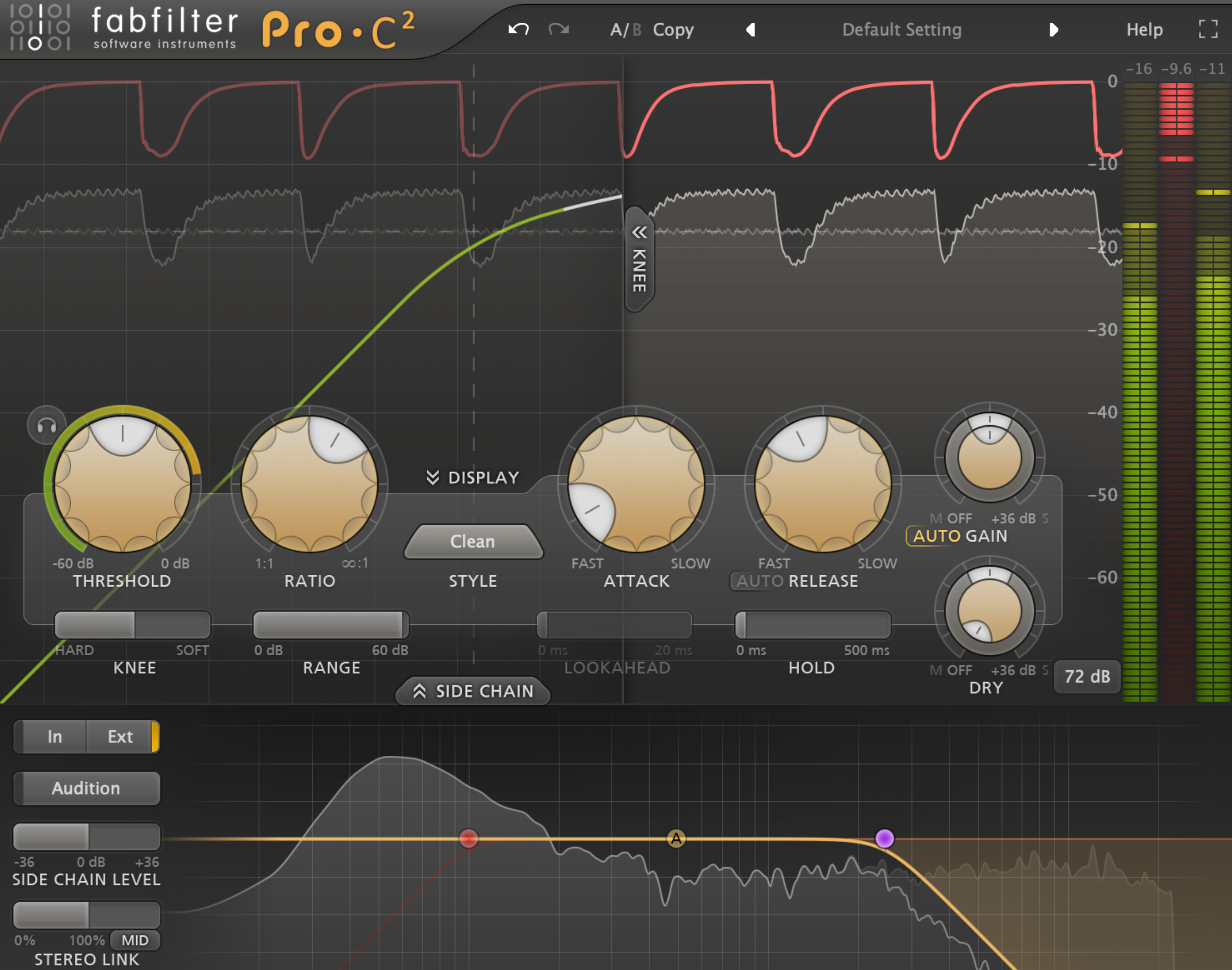Click the Threshold knob

(123, 484)
